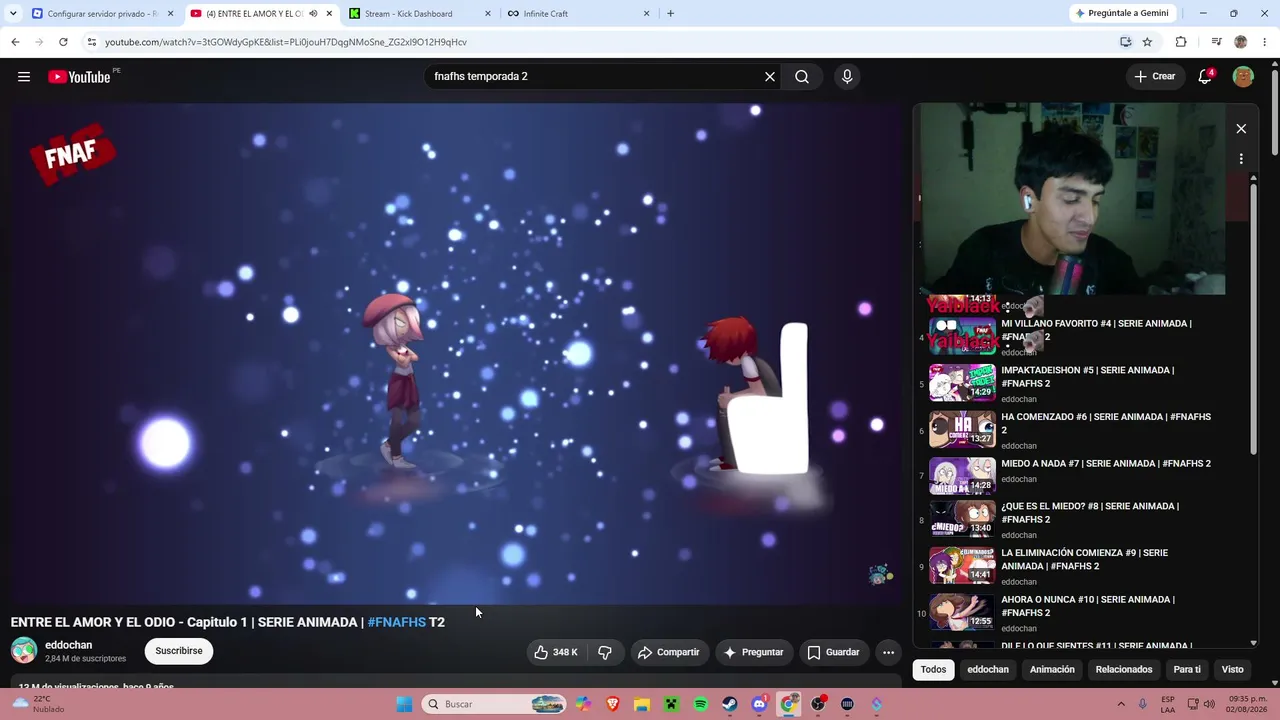Select the Relacionados filter chip
The height and width of the screenshot is (720, 1280).
point(1124,670)
